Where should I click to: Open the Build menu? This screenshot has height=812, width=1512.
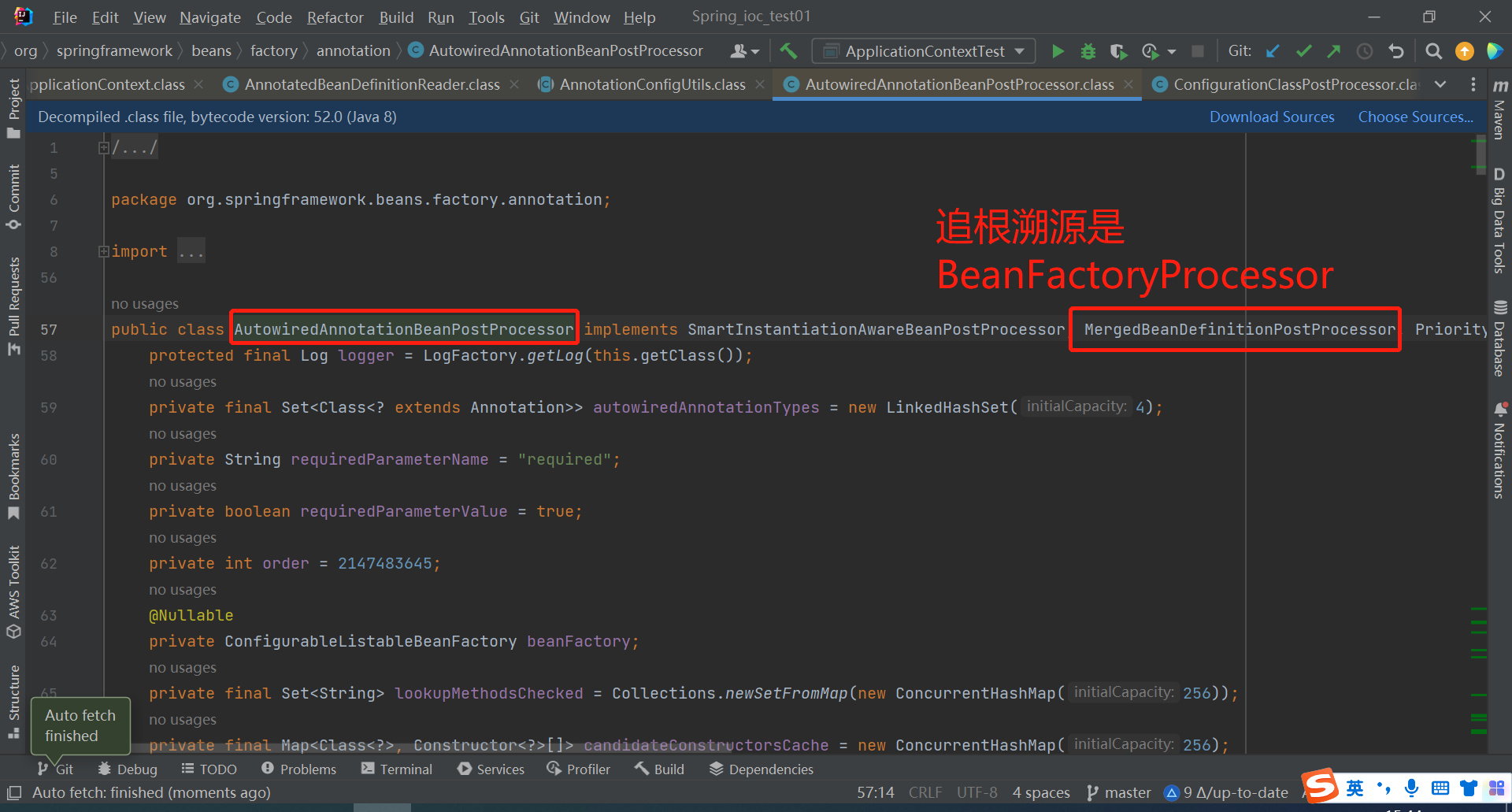396,17
